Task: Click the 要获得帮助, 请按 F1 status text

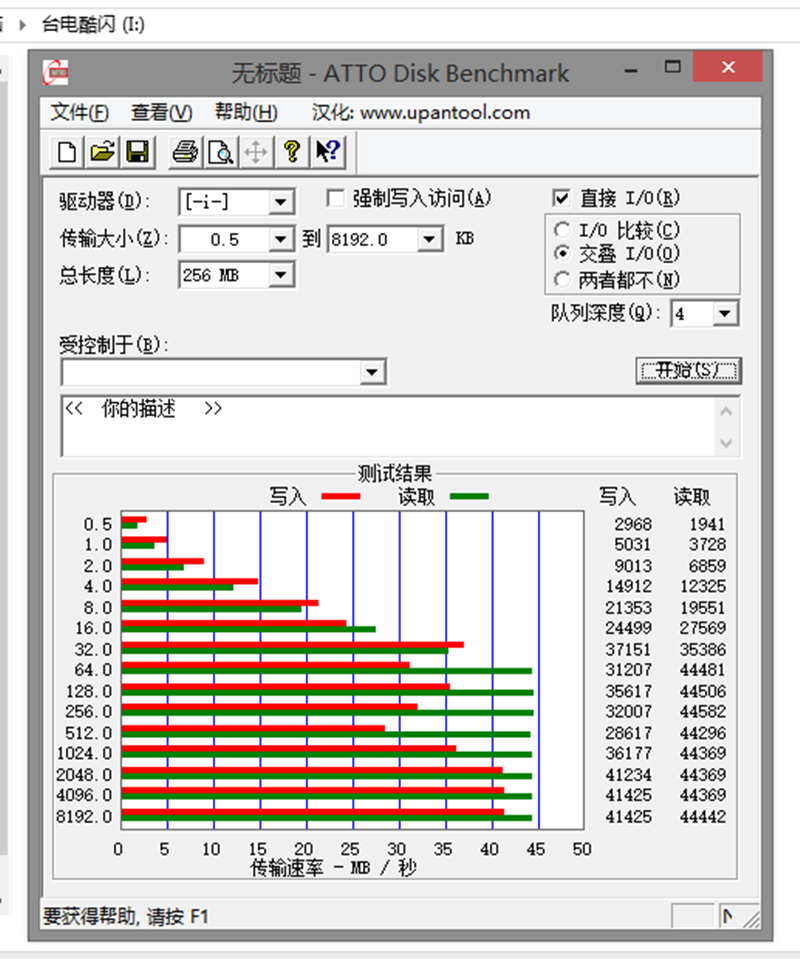Action: point(125,917)
